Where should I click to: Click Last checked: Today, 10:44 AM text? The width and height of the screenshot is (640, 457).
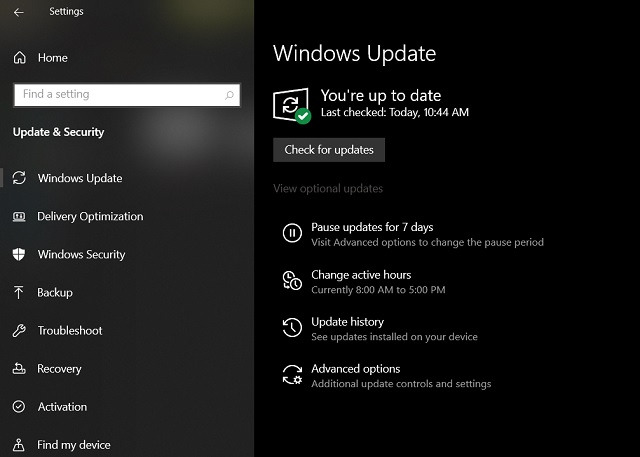coord(395,112)
